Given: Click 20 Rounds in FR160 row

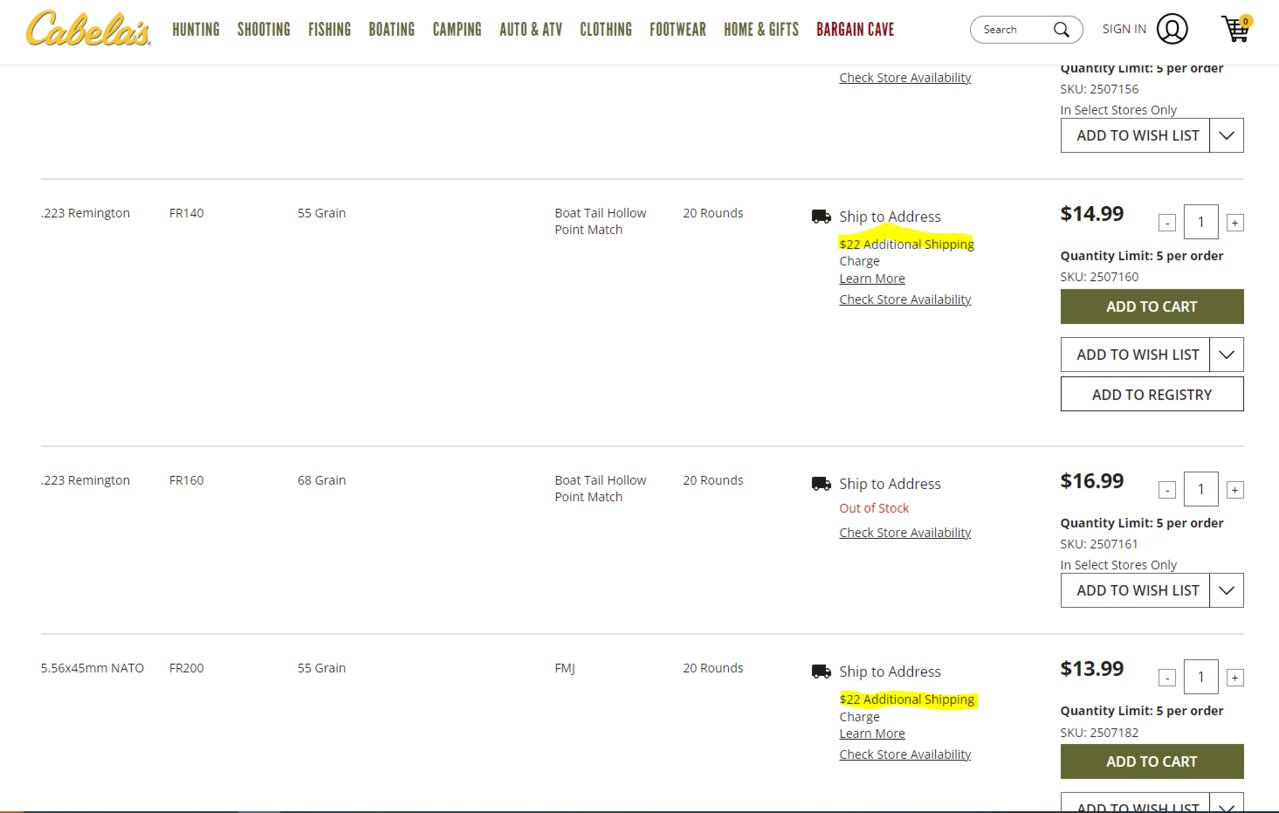Looking at the screenshot, I should pos(713,480).
